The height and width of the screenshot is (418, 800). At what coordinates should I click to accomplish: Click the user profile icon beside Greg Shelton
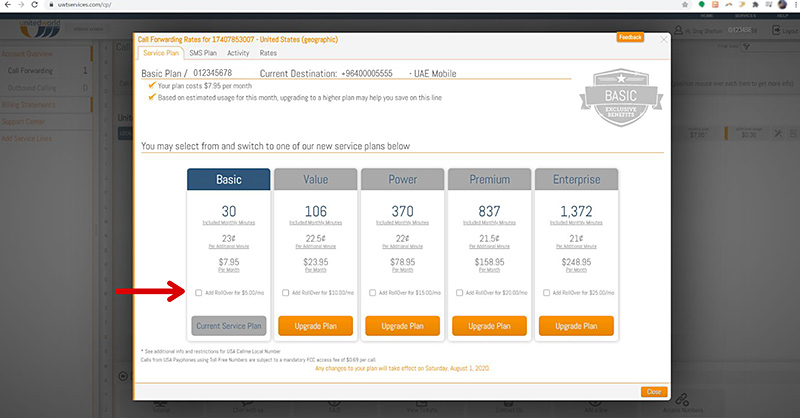coord(679,31)
